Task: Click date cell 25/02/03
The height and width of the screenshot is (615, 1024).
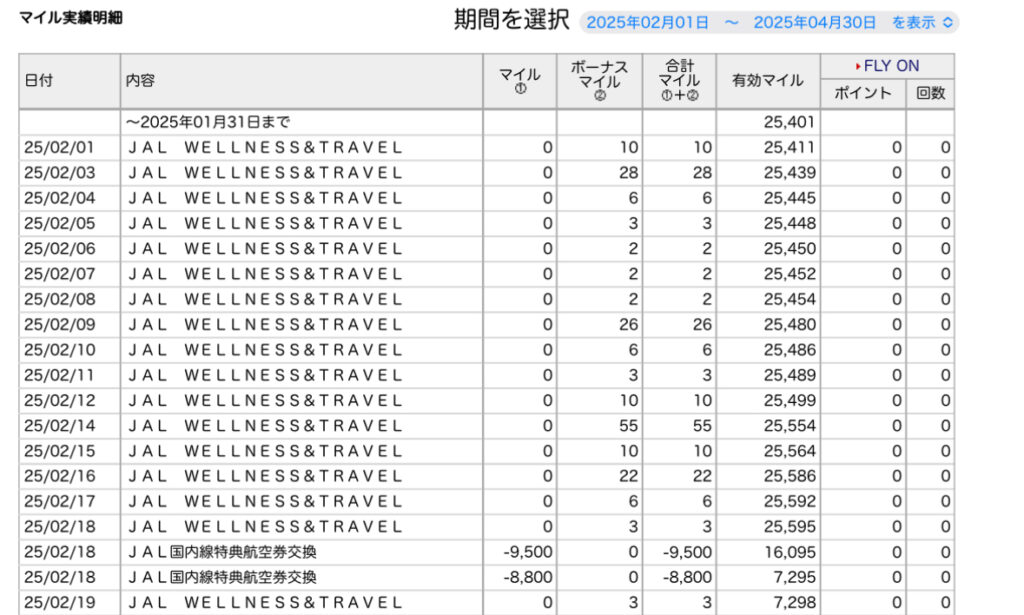Action: [x=59, y=173]
